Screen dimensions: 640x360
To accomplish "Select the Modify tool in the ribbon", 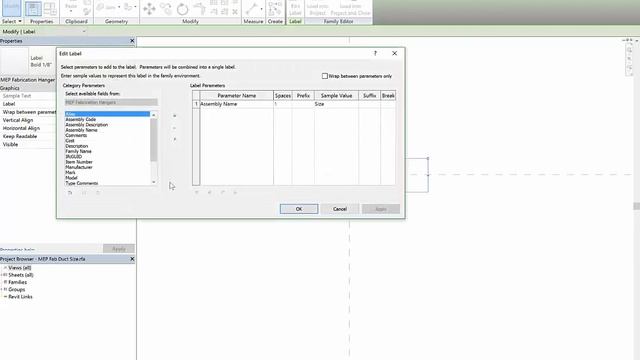I will pyautogui.click(x=11, y=8).
